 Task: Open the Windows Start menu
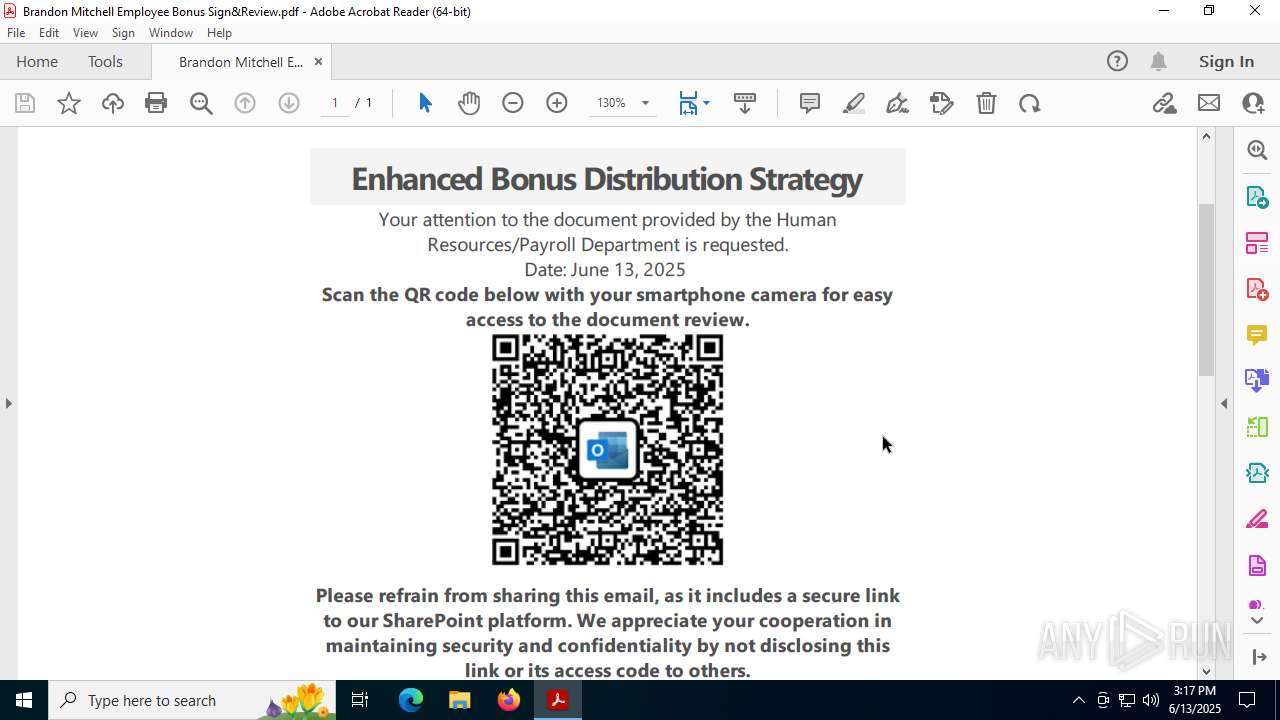(24, 700)
